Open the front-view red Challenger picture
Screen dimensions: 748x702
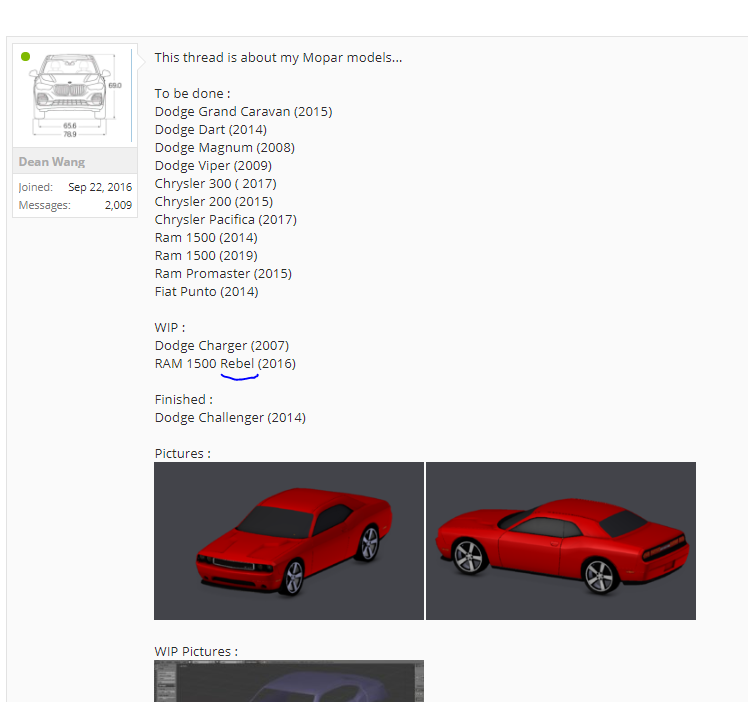289,541
